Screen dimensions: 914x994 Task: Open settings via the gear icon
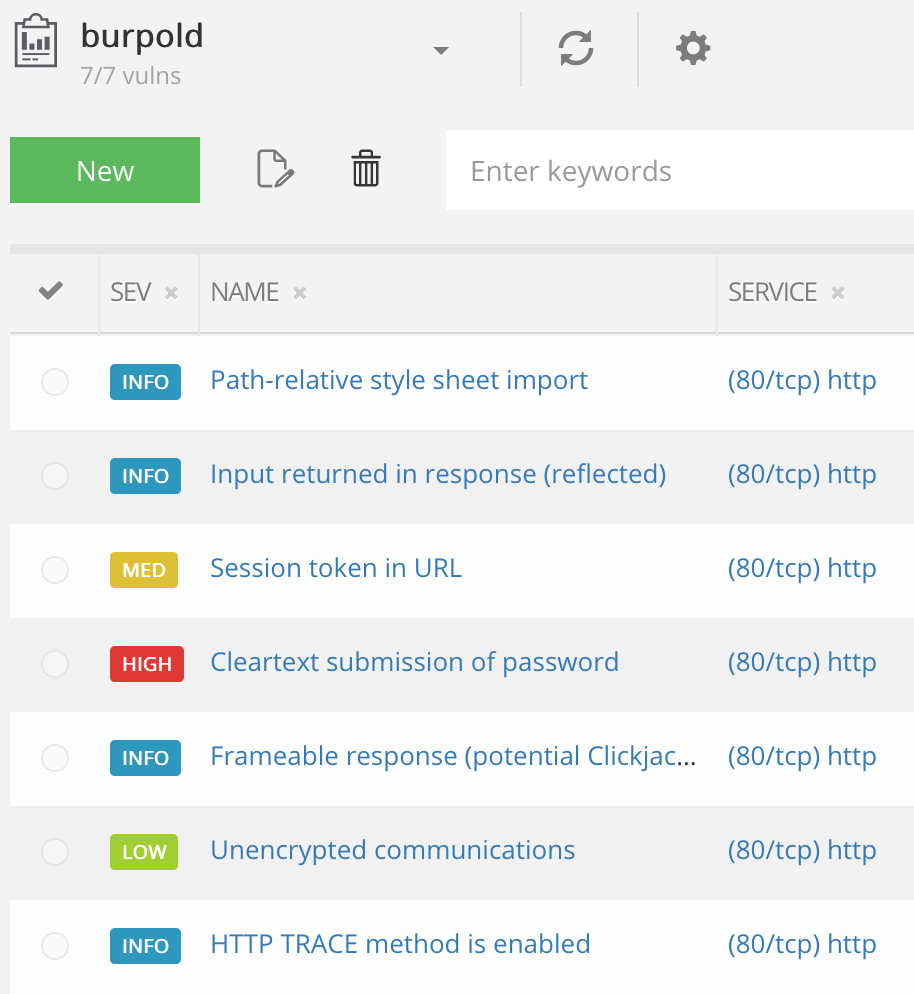click(x=693, y=48)
